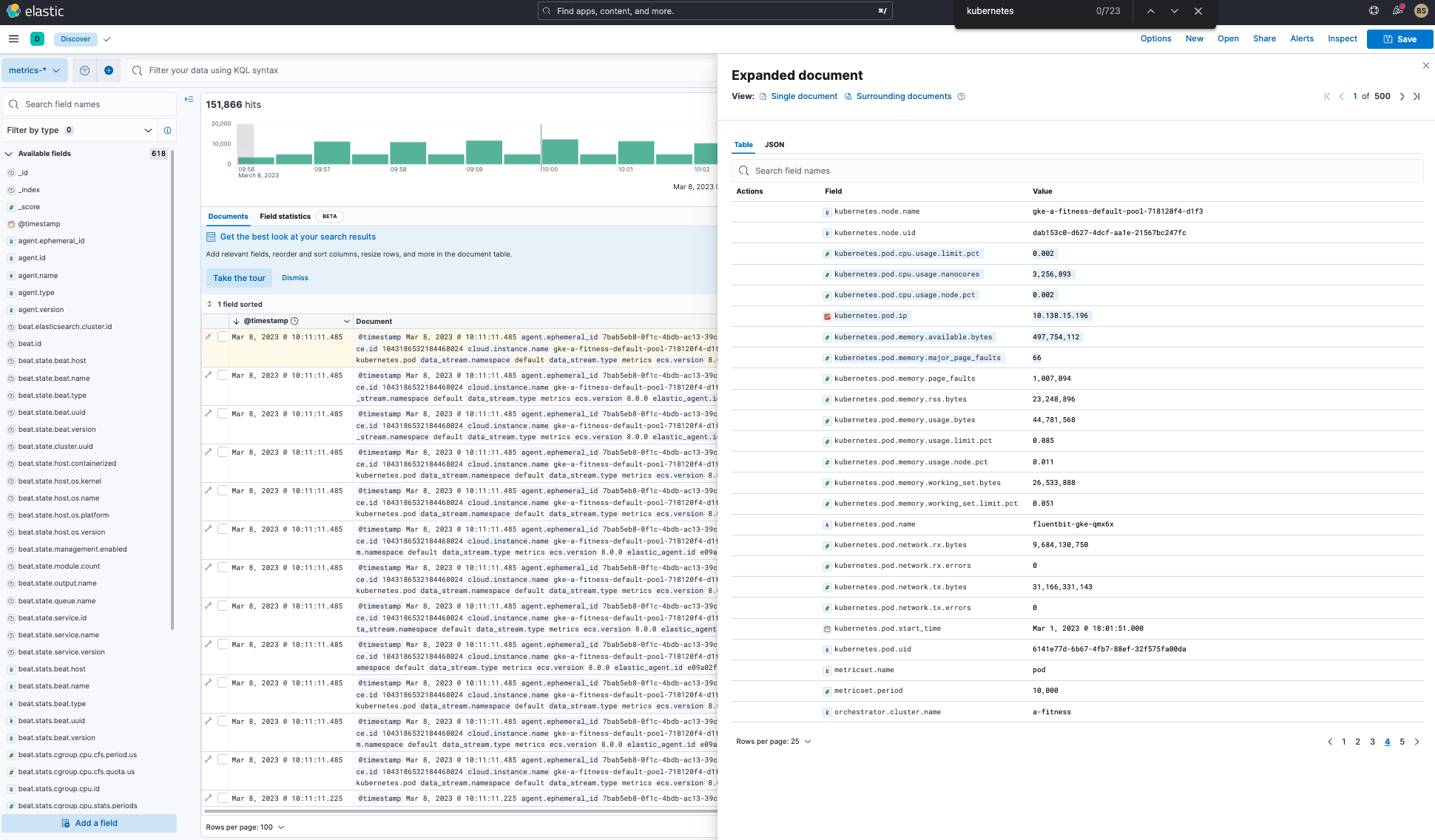Screen dimensions: 1435x840
Task: Click the Elastic logo
Action: click(34, 11)
